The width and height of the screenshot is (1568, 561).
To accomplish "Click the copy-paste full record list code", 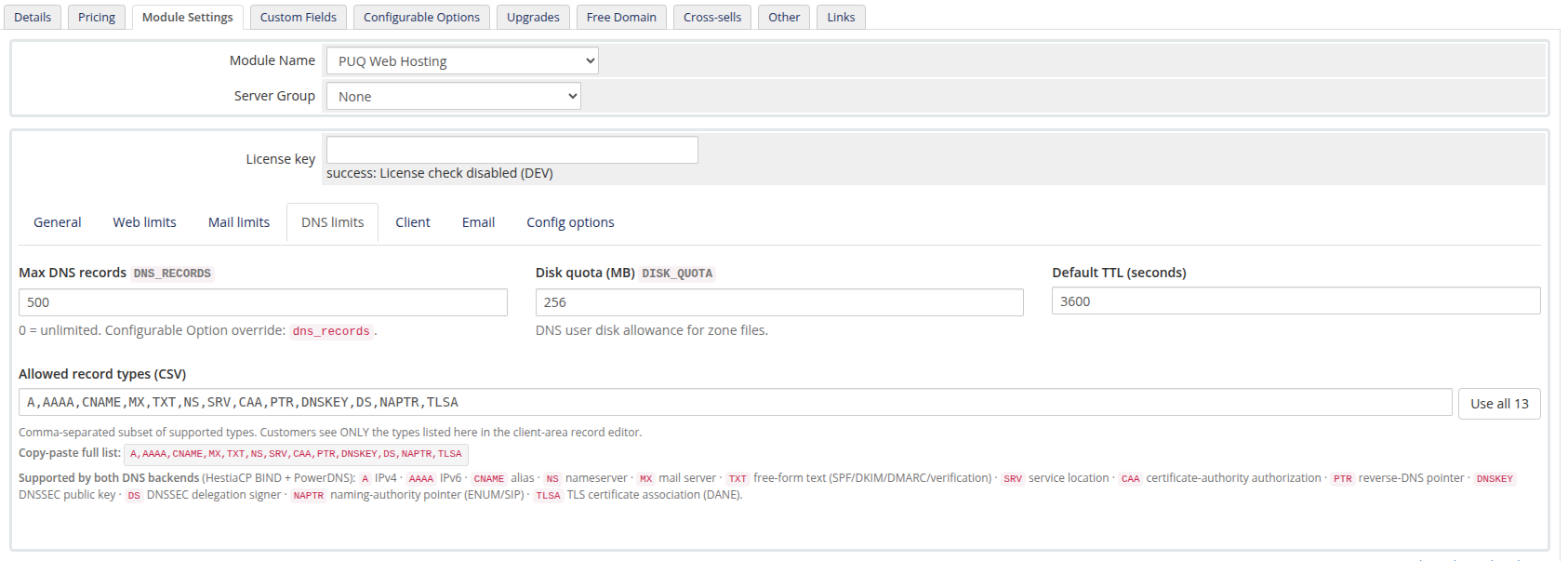I will [296, 454].
